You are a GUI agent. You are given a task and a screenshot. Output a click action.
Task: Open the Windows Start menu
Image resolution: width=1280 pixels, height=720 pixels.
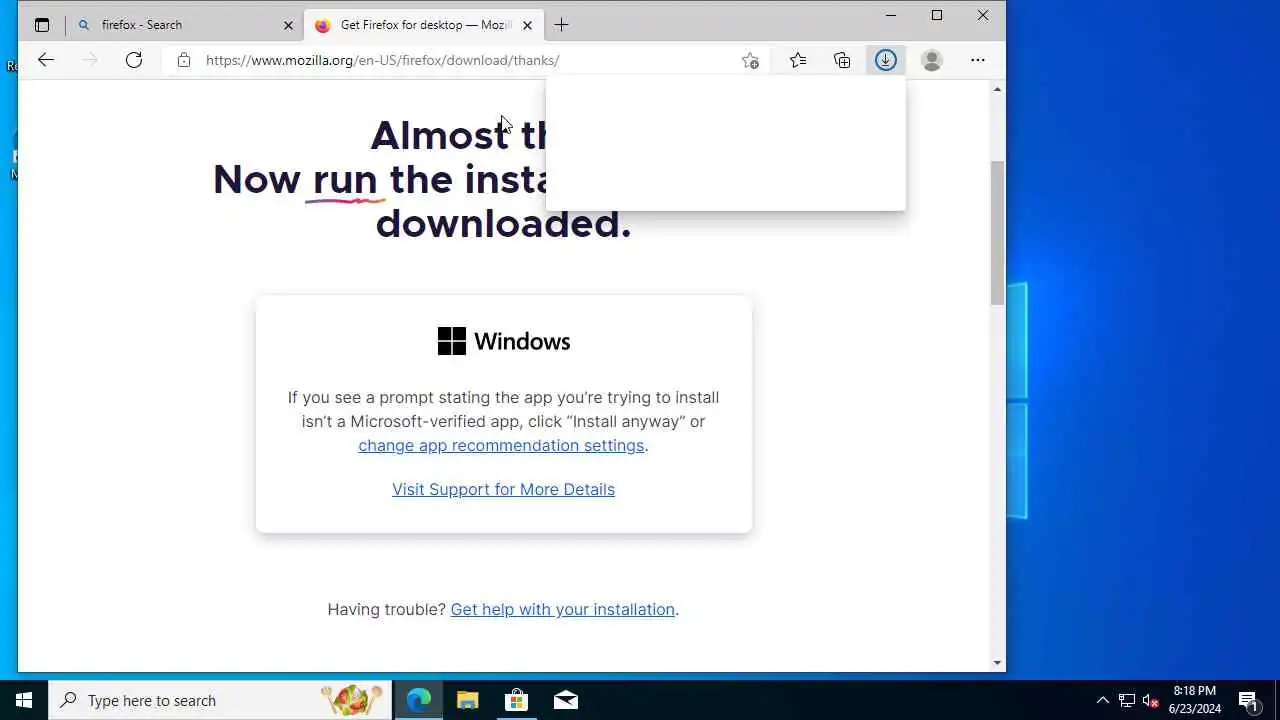pyautogui.click(x=24, y=700)
